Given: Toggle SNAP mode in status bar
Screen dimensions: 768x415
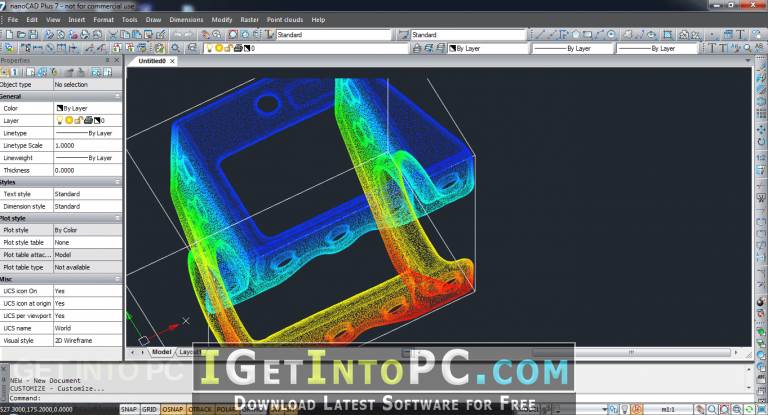Looking at the screenshot, I should [x=128, y=409].
